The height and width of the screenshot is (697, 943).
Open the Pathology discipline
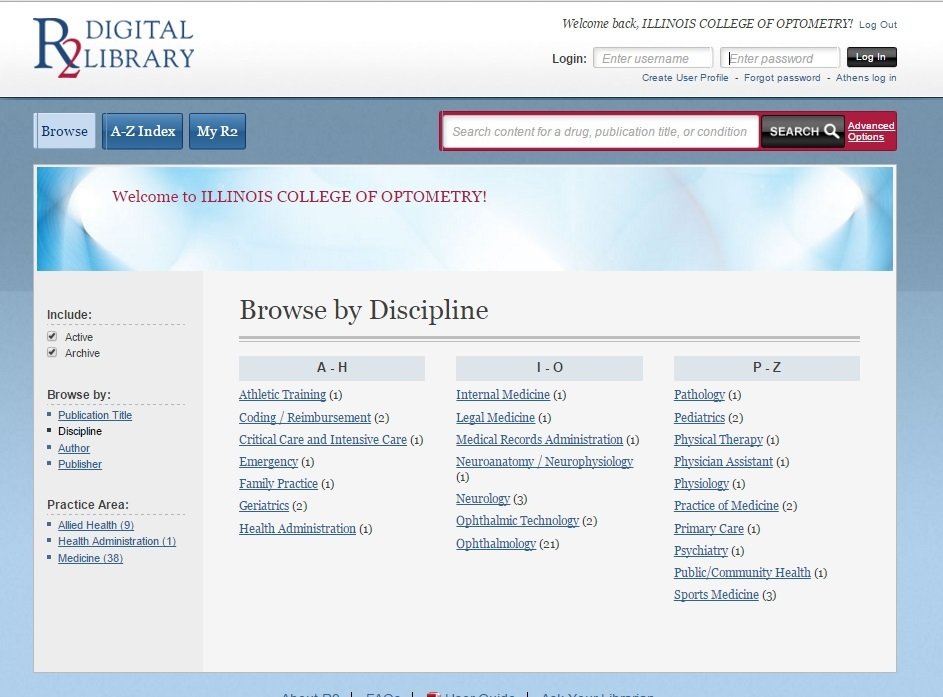click(699, 395)
